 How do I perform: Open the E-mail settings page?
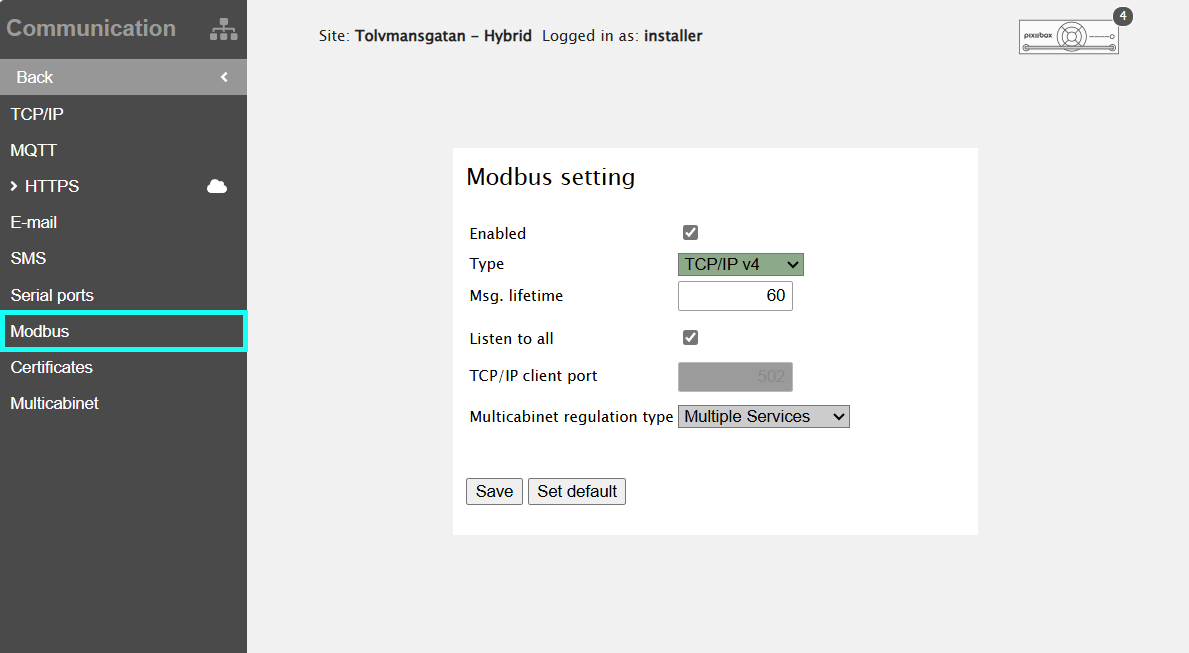pyautogui.click(x=124, y=222)
